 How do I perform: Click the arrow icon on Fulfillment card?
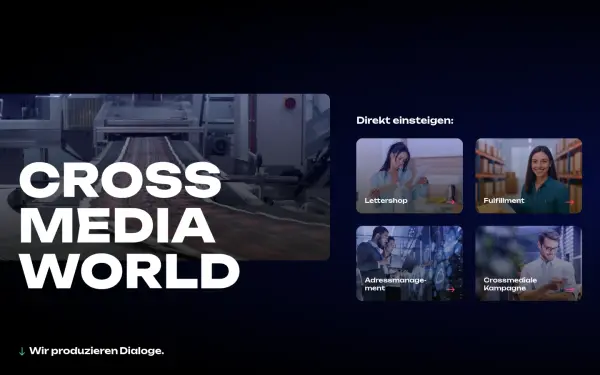(570, 202)
